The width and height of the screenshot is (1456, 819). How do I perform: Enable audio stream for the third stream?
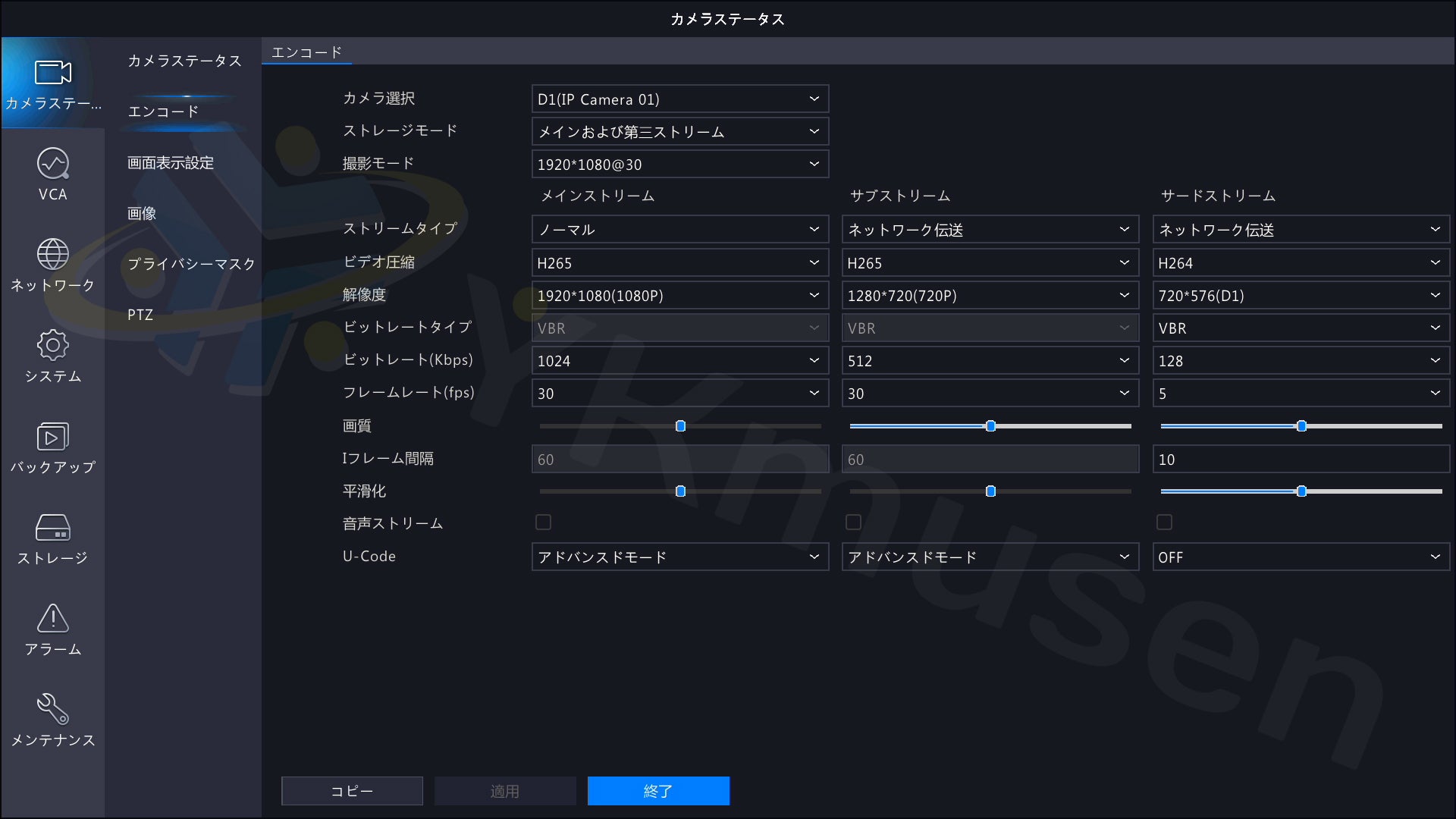(1164, 522)
